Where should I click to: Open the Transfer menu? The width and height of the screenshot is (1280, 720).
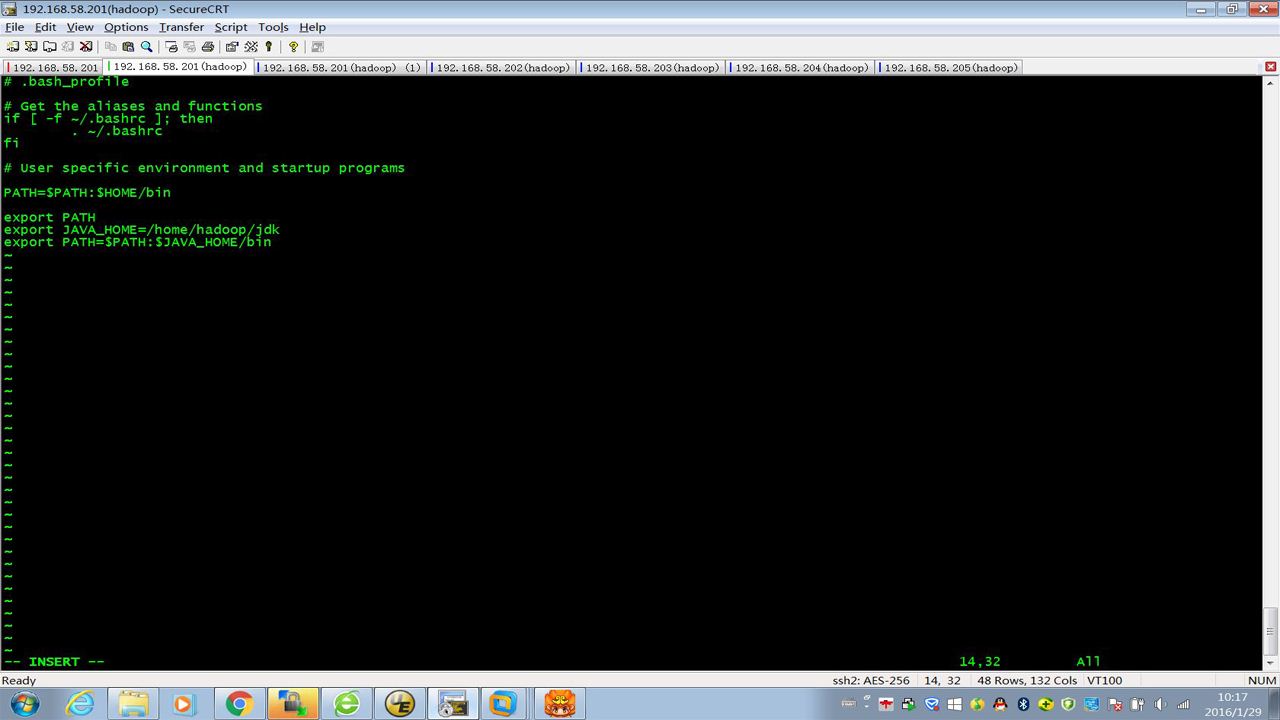click(181, 27)
